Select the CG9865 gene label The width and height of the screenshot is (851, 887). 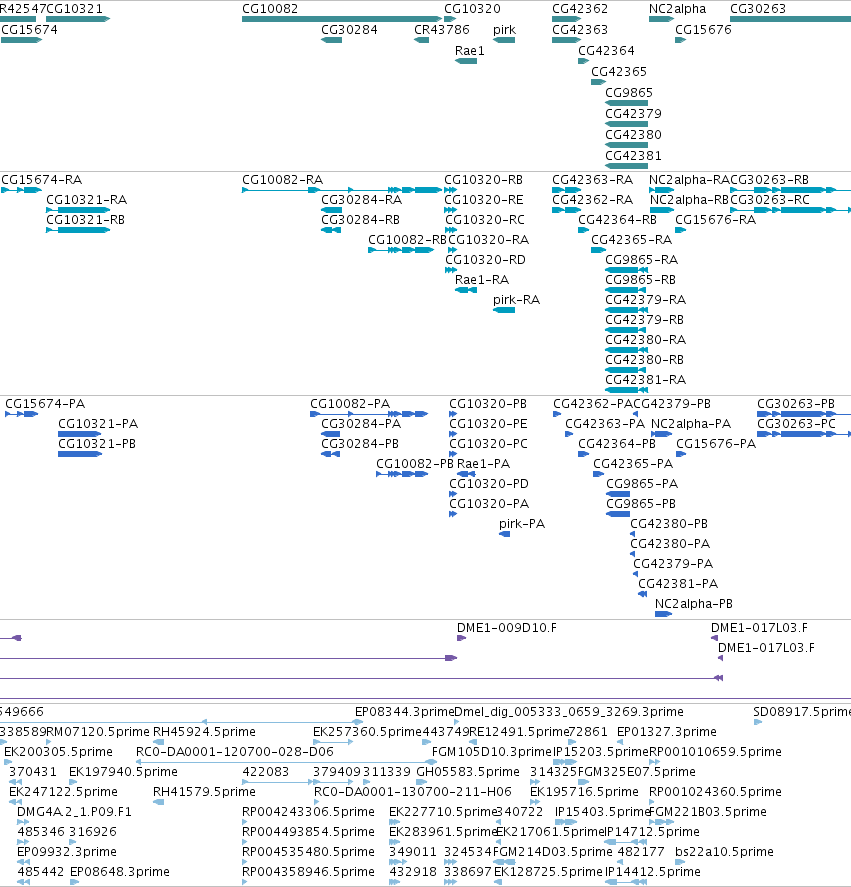[629, 93]
